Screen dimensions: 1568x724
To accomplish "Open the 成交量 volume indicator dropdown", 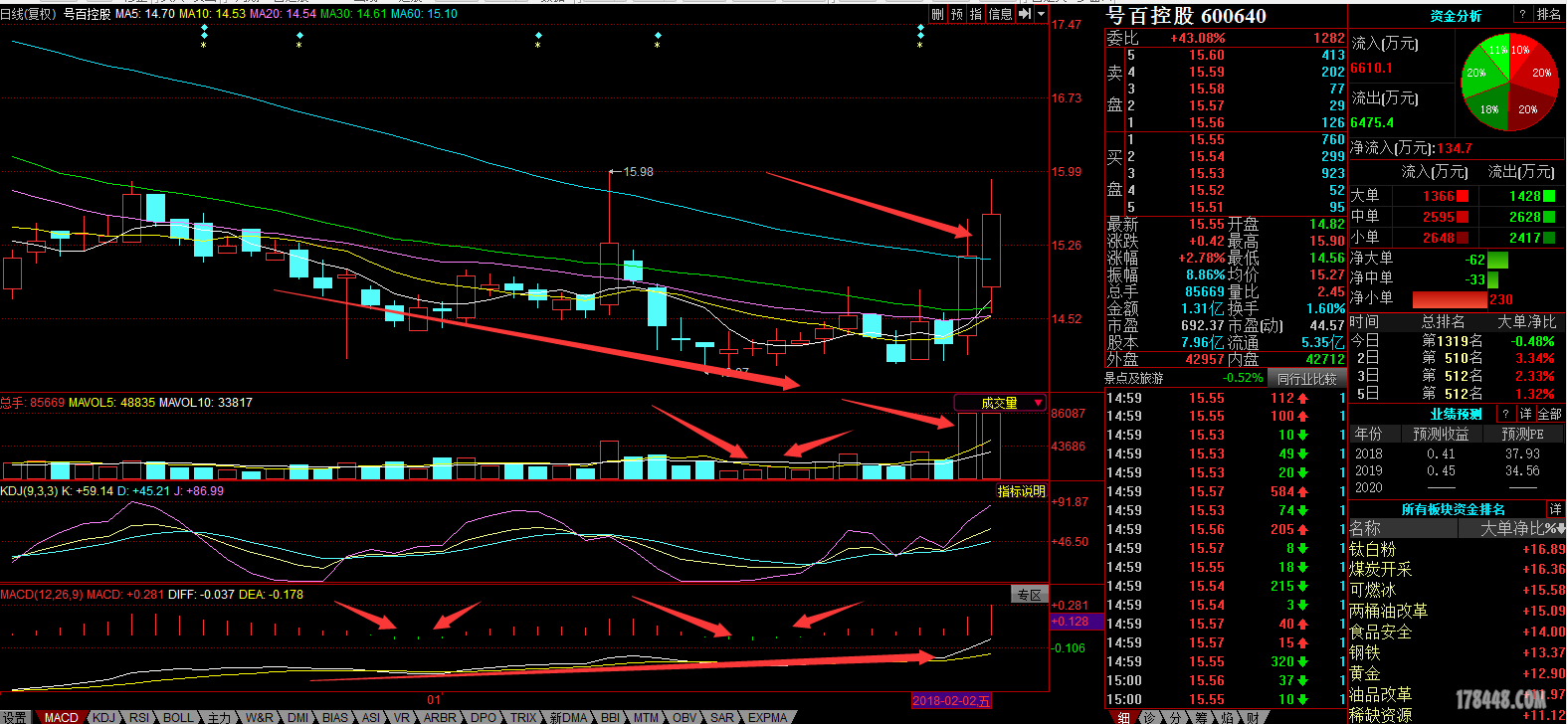I will coord(1000,403).
